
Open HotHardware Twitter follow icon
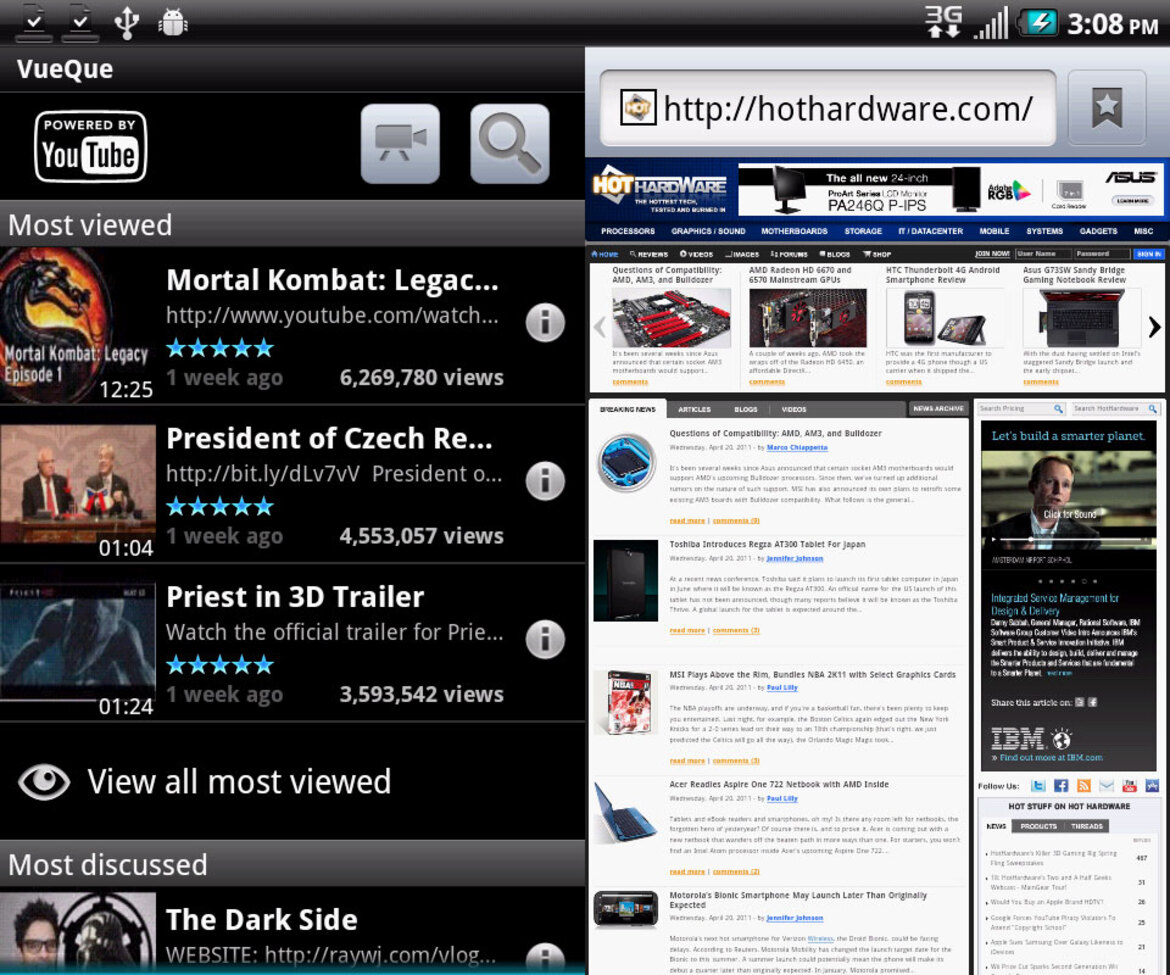[x=1038, y=786]
